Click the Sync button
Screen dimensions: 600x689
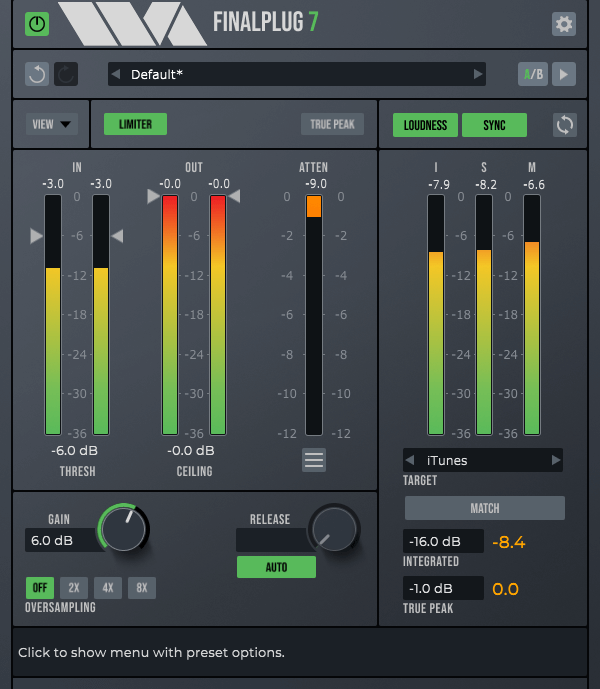(x=494, y=125)
